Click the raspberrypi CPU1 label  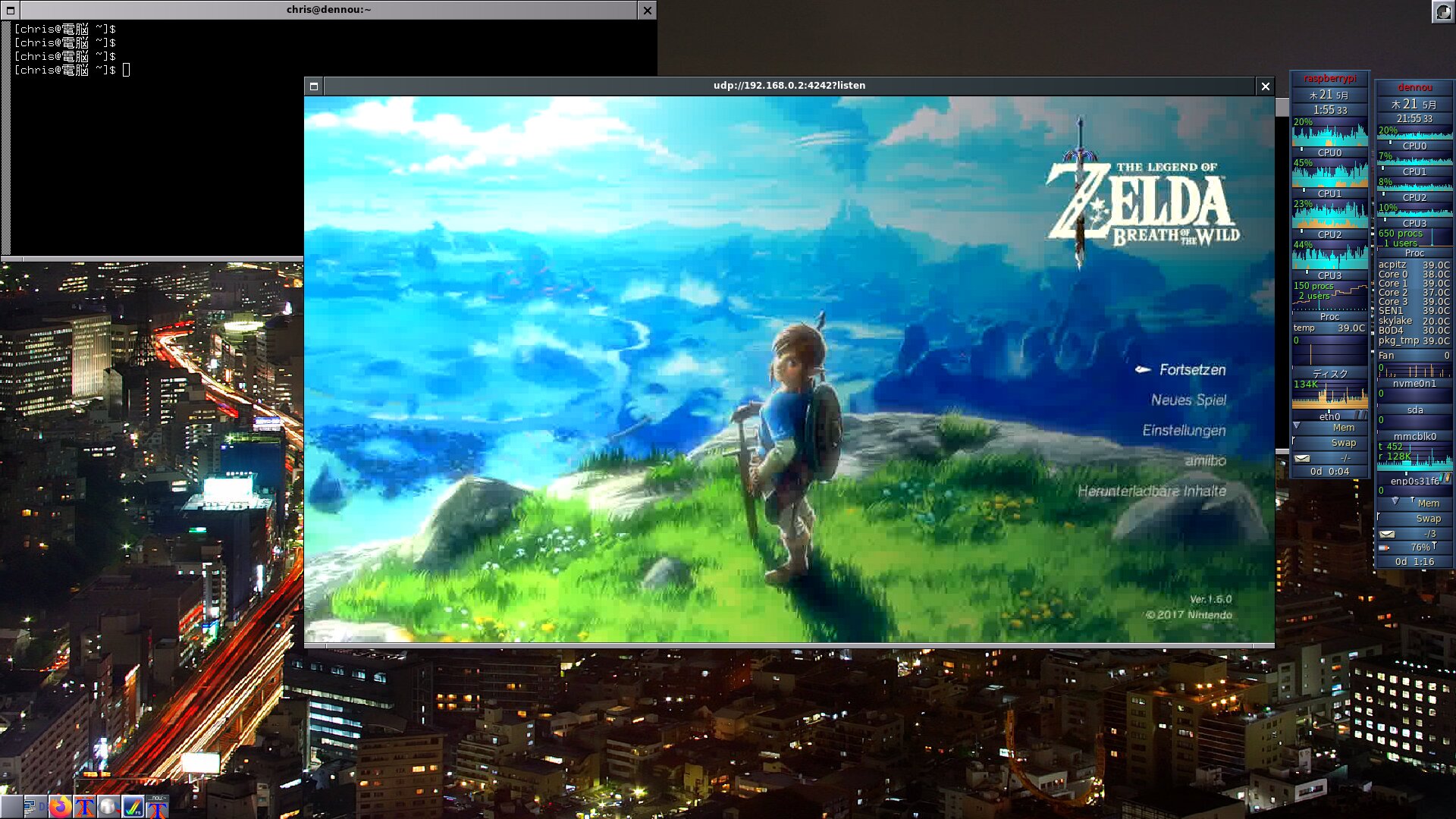(x=1330, y=193)
